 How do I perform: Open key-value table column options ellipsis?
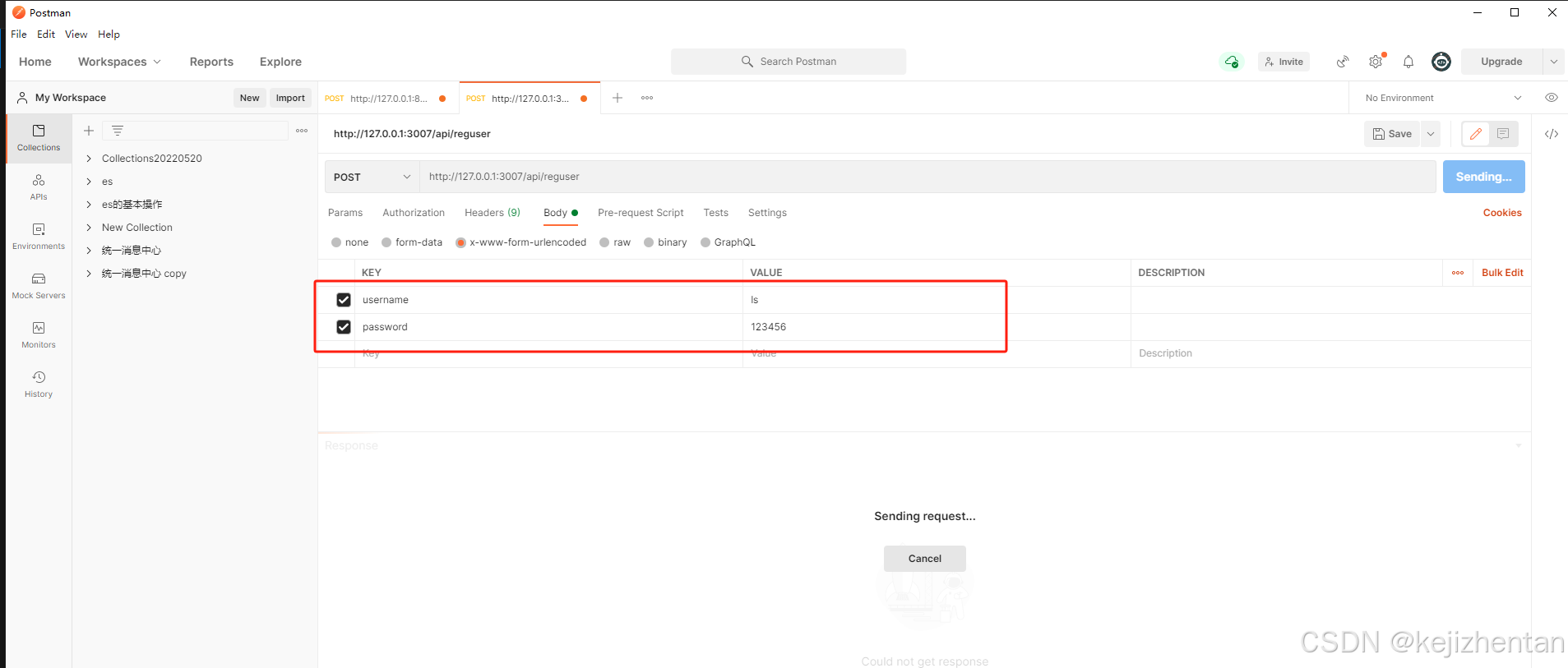1458,273
